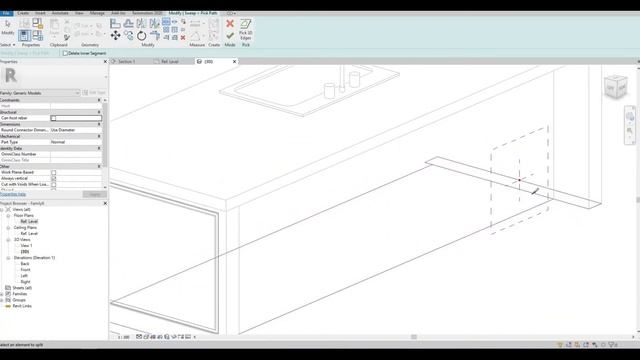Switch to Ref. Level view tab
This screenshot has width=640, height=360.
[x=170, y=61]
